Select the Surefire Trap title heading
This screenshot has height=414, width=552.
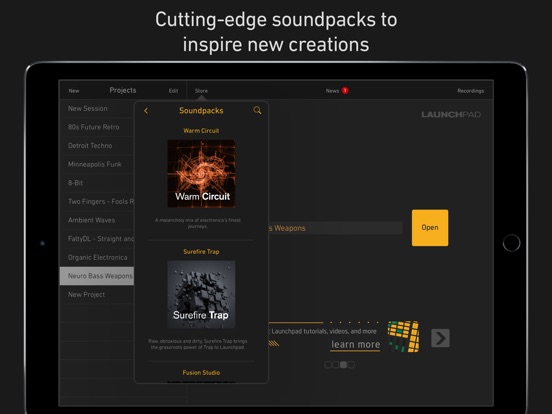click(x=201, y=252)
